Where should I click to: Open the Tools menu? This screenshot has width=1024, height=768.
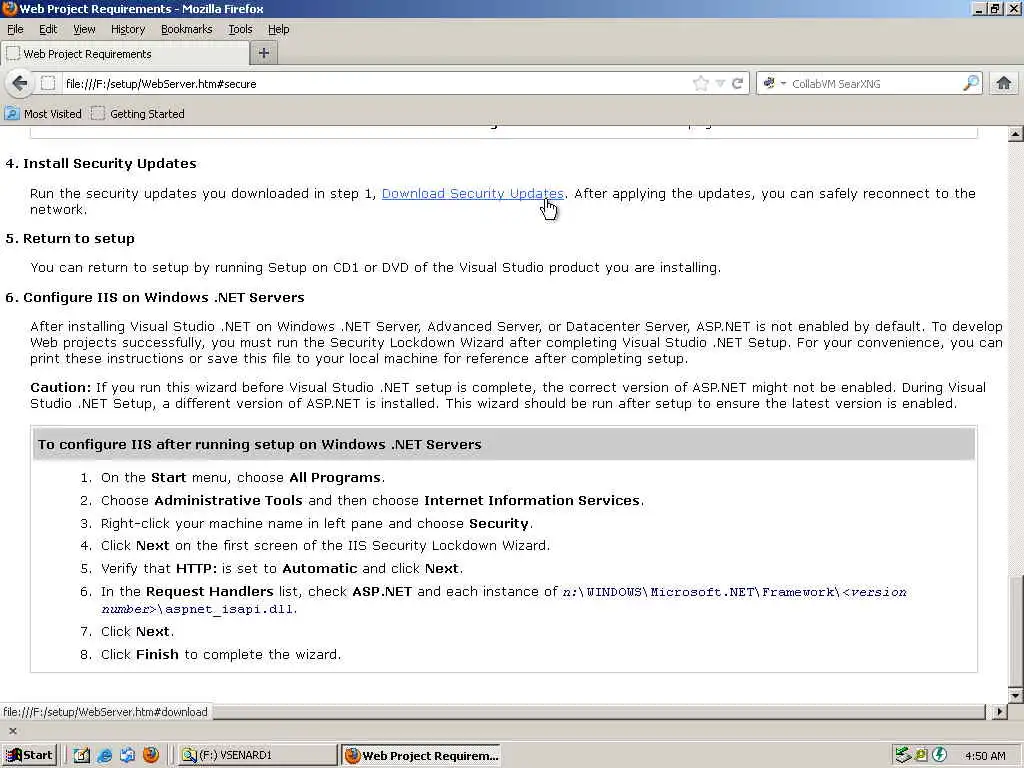[240, 29]
